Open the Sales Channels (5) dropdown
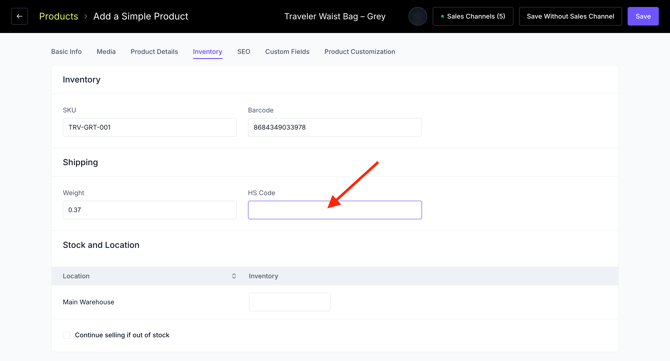Image resolution: width=670 pixels, height=361 pixels. [473, 16]
